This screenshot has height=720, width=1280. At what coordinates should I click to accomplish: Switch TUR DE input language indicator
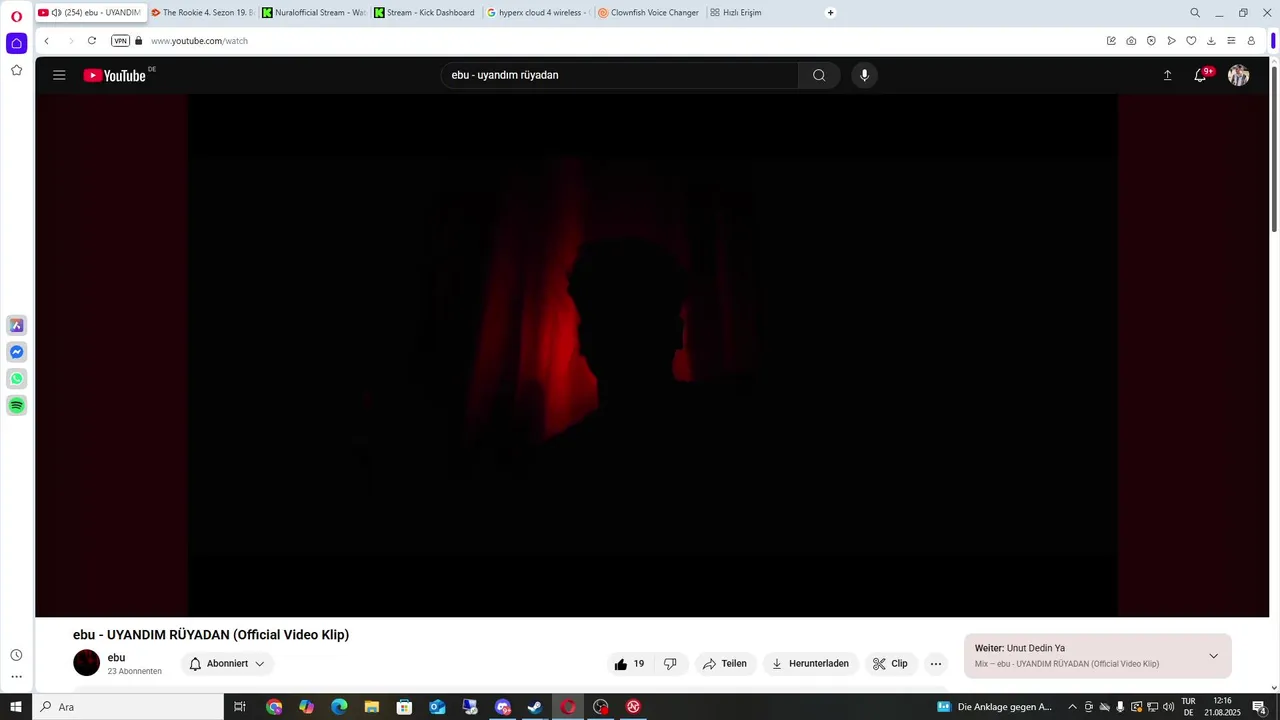(x=1188, y=707)
